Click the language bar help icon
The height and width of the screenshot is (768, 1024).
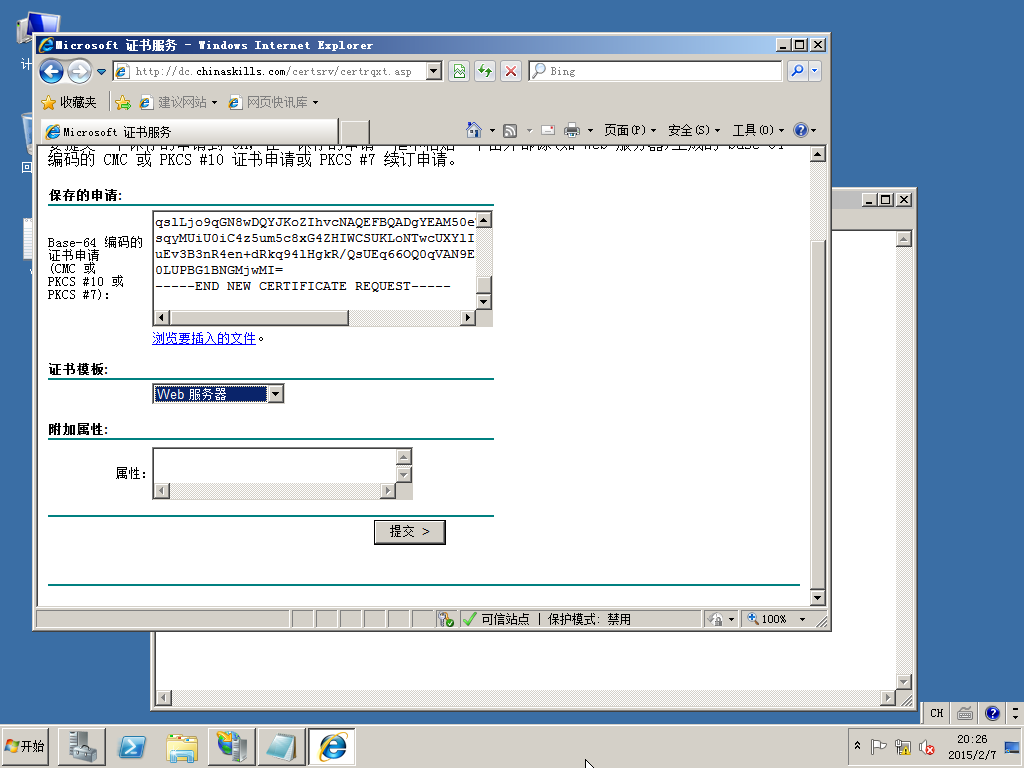[992, 713]
